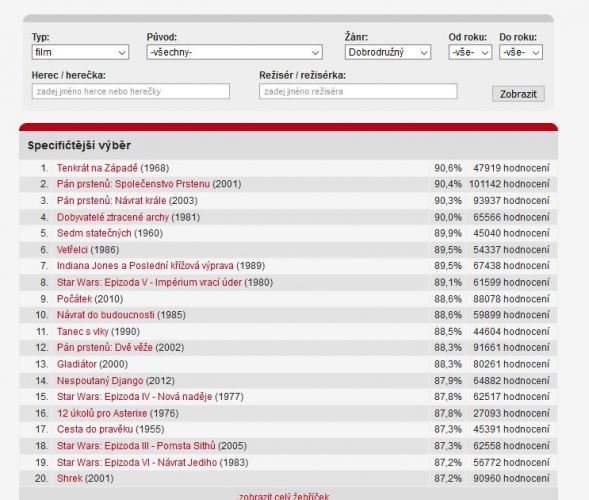Open Vetřelci film link
Viewport: 589px width, 500px height.
[x=72, y=250]
